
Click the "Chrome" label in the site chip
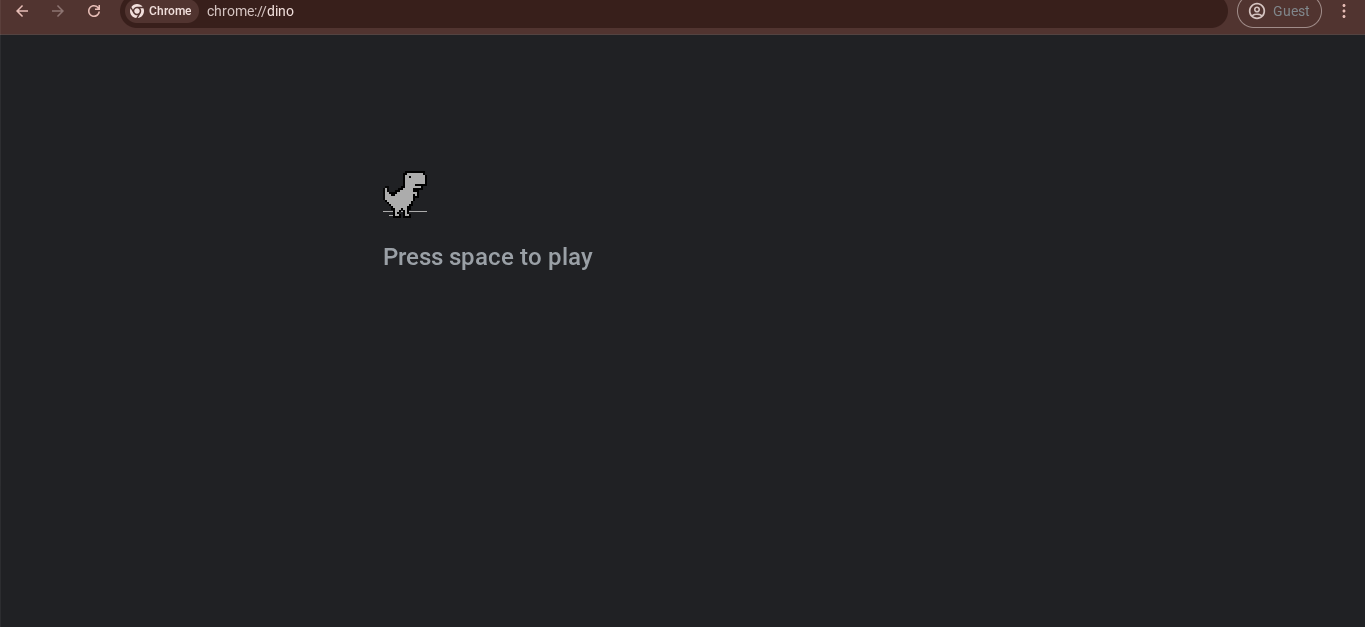[170, 11]
